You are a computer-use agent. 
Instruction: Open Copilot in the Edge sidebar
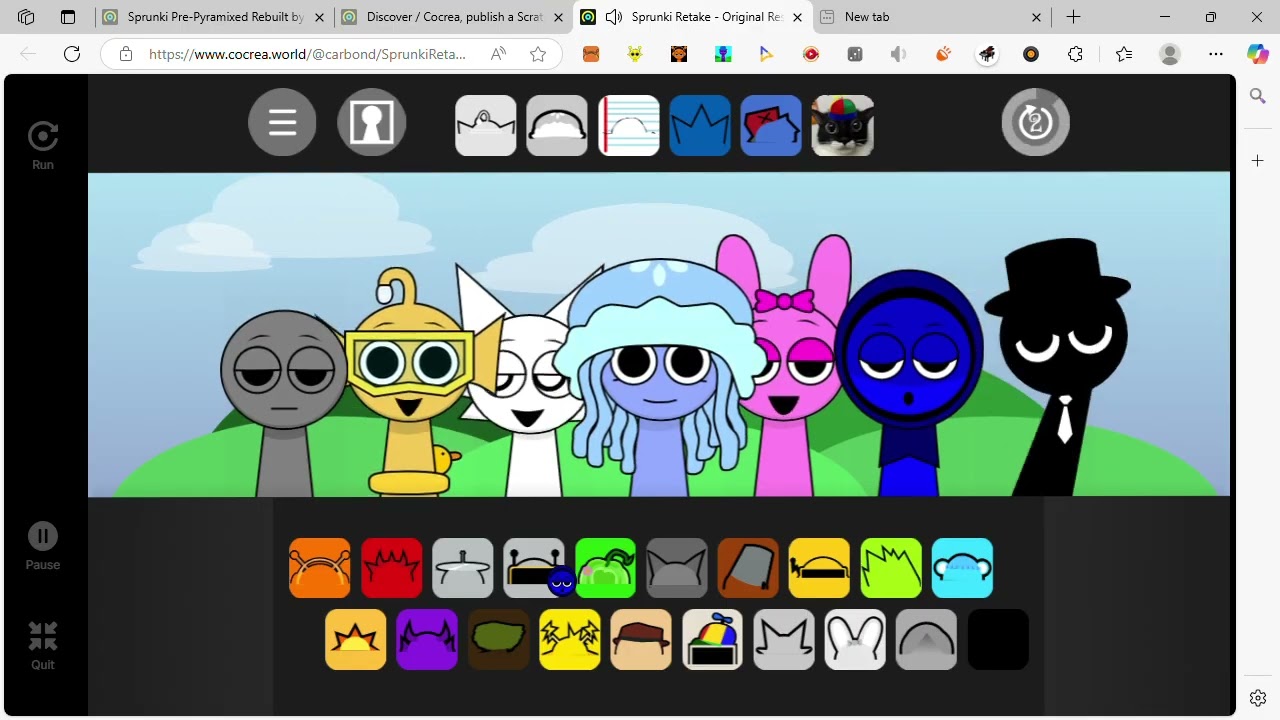[x=1258, y=54]
